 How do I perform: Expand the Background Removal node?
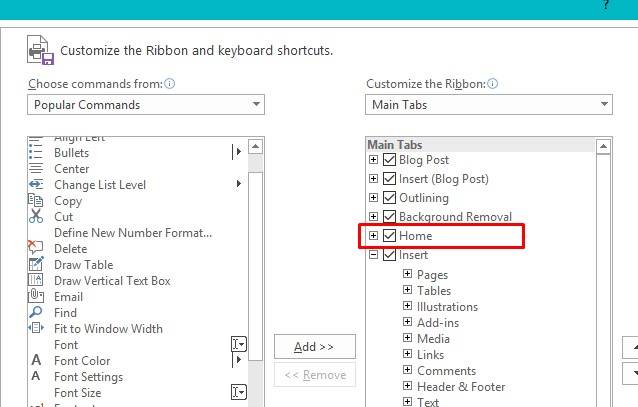[373, 217]
